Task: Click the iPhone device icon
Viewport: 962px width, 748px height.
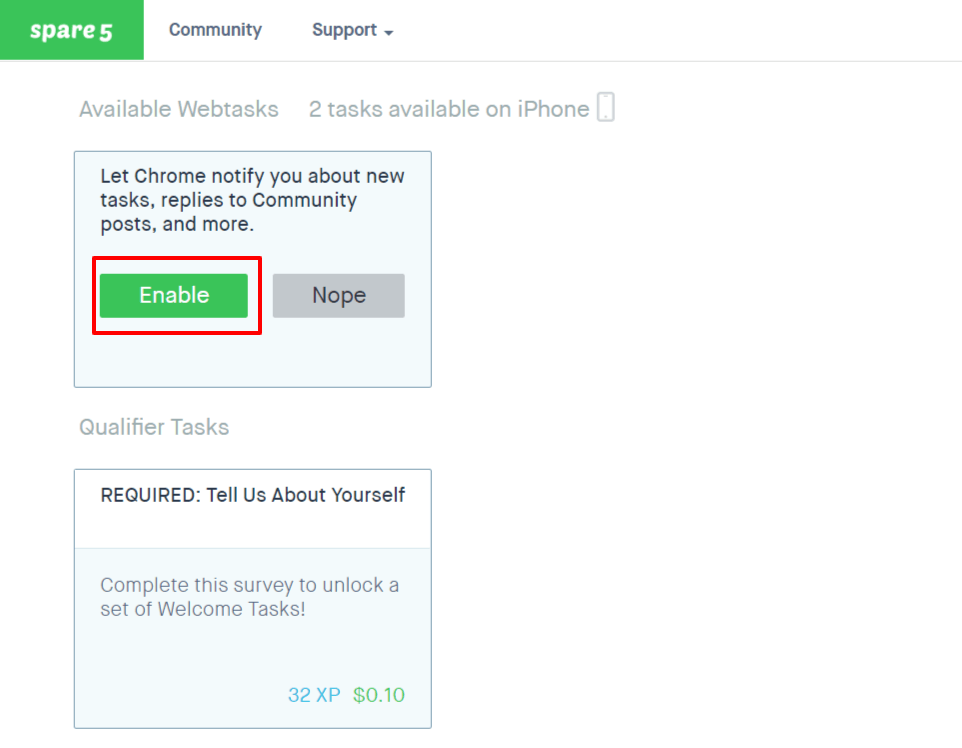Action: pyautogui.click(x=606, y=107)
